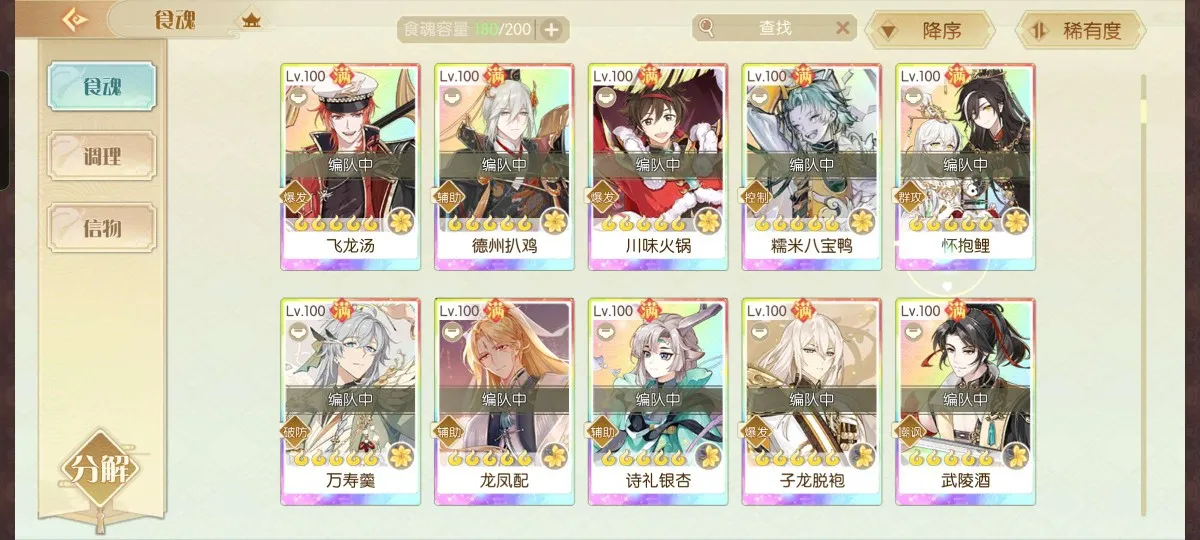
Task: Toggle 降序 sort order
Action: pyautogui.click(x=930, y=30)
